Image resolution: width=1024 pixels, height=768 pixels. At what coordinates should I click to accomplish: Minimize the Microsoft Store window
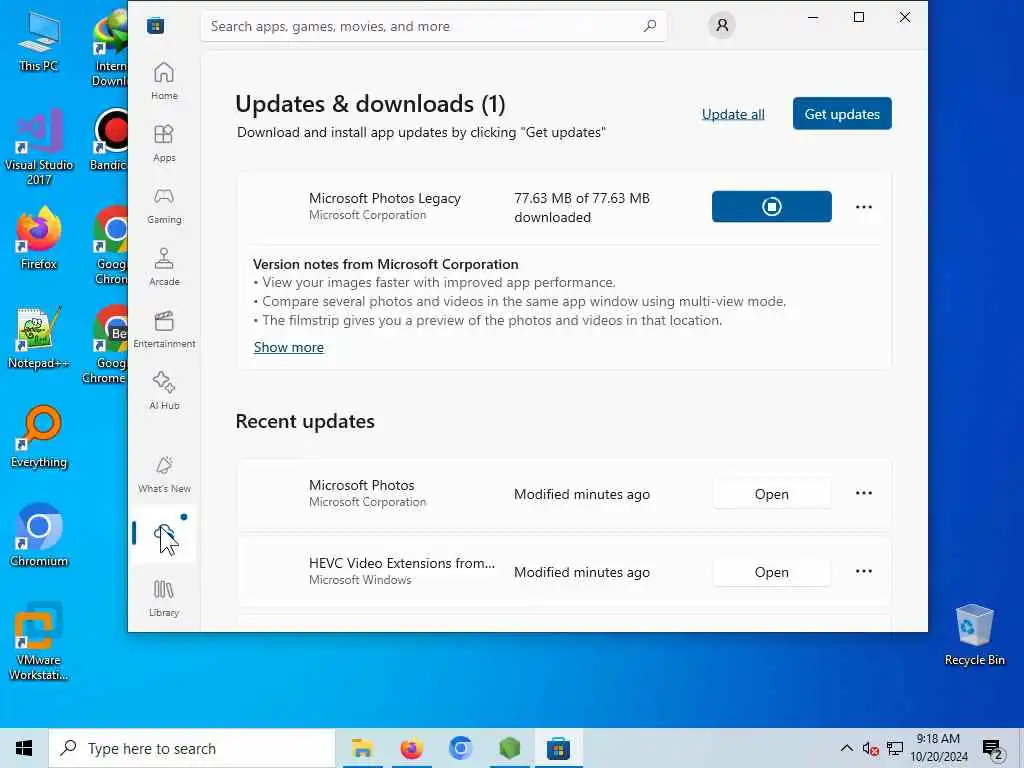[x=813, y=18]
